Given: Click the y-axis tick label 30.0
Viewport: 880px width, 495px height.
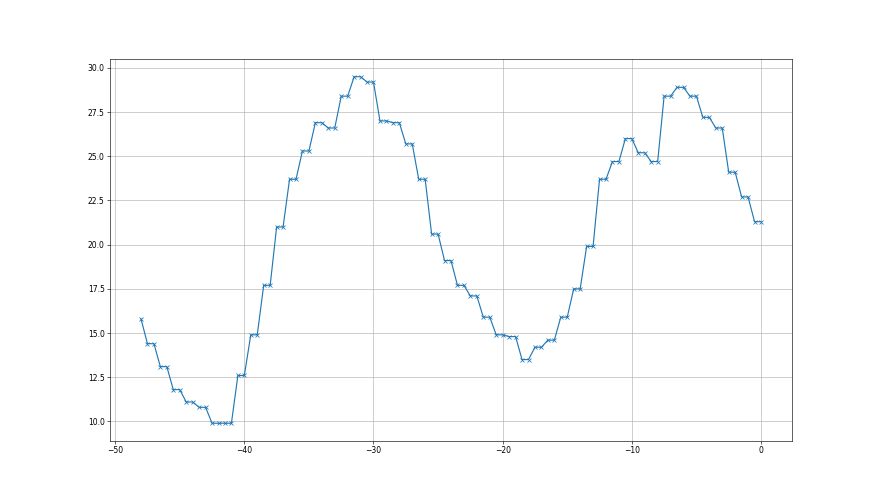Looking at the screenshot, I should tap(95, 68).
